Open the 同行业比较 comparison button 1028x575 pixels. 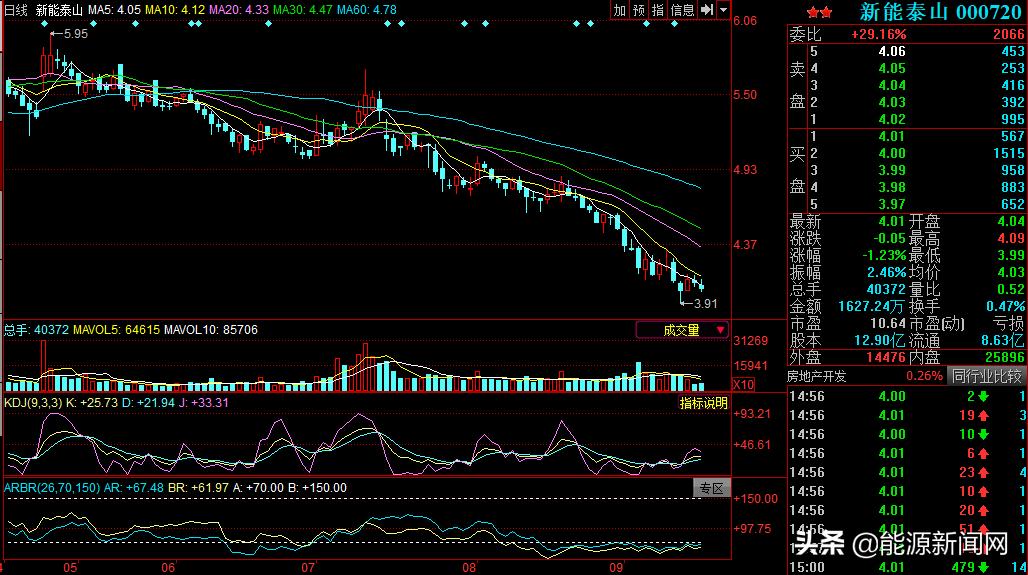pos(987,376)
